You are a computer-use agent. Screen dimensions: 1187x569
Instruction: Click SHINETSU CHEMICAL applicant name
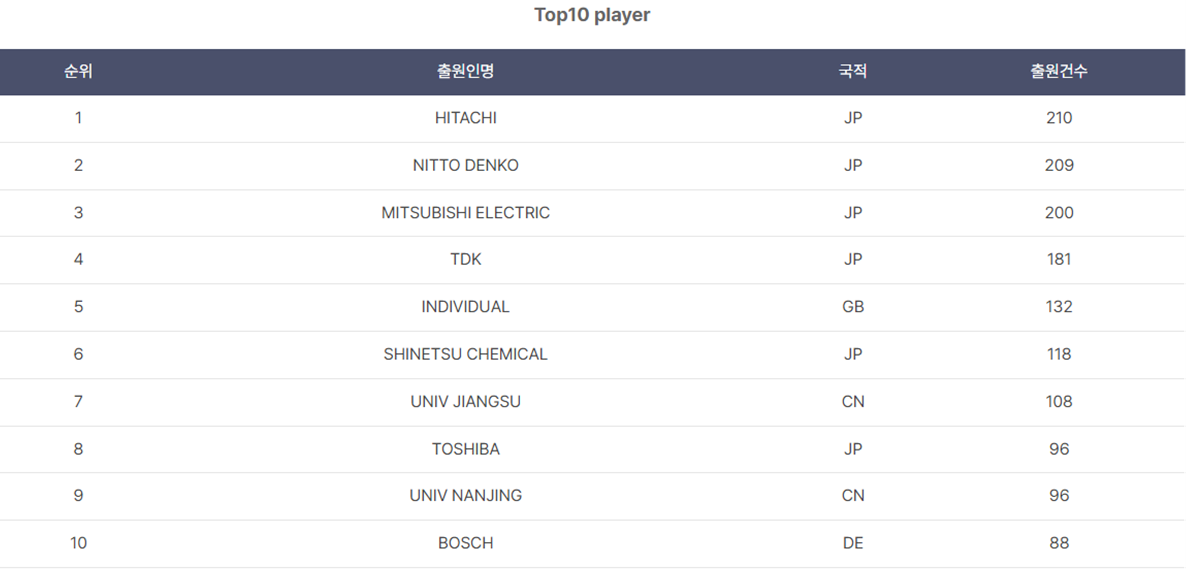point(465,354)
